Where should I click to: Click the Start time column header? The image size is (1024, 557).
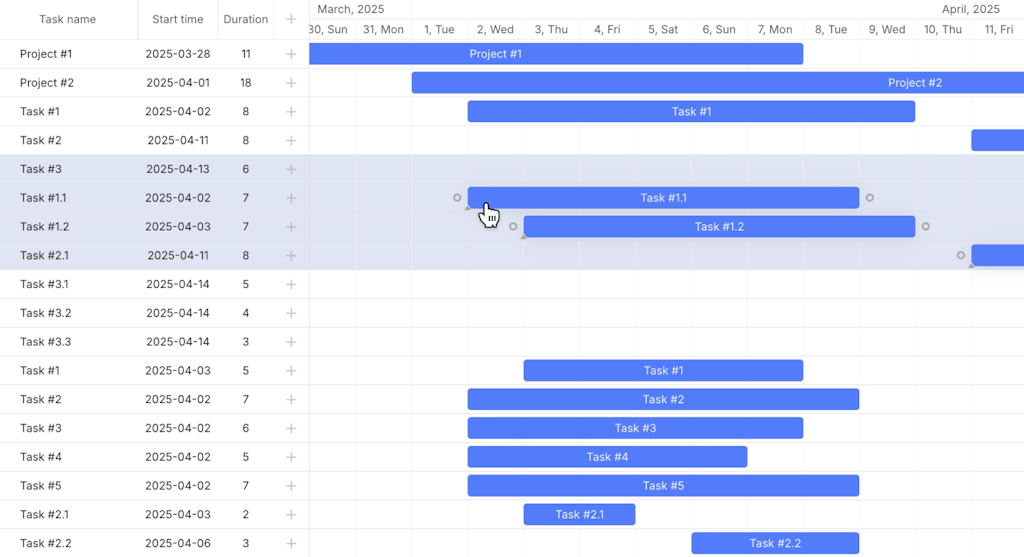coord(178,20)
